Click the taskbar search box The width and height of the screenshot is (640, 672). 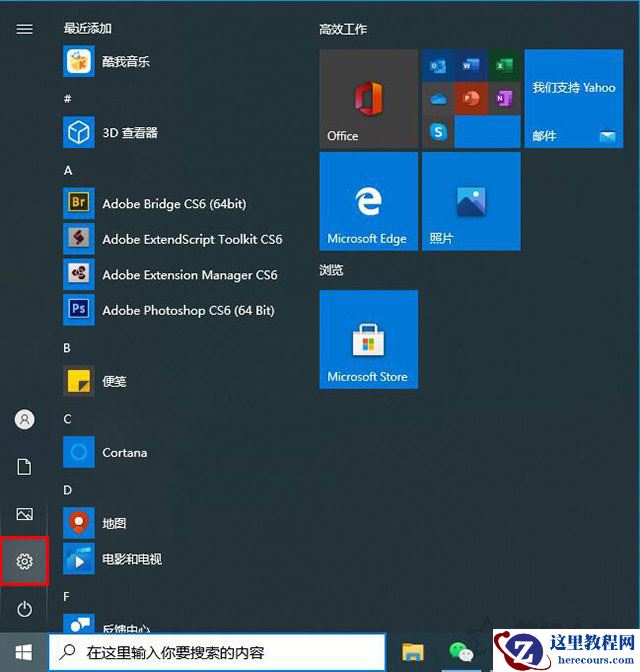coord(217,652)
